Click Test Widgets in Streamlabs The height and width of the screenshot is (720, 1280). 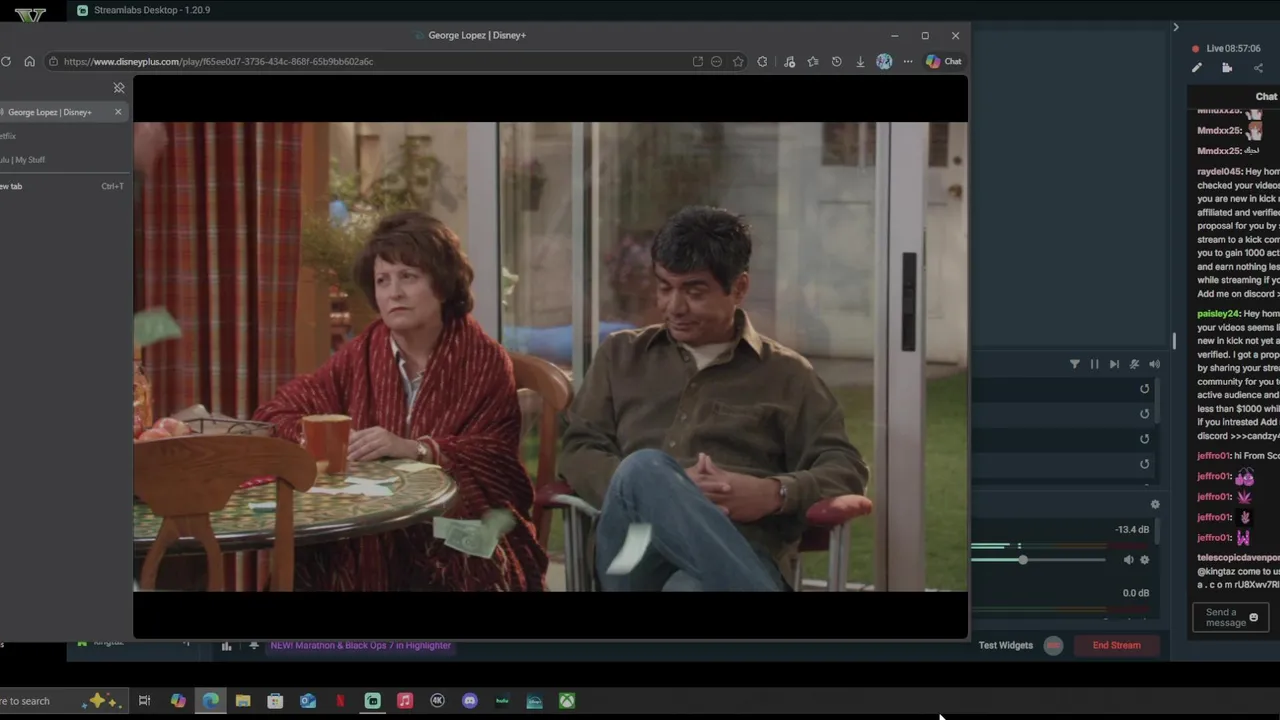coord(1005,645)
